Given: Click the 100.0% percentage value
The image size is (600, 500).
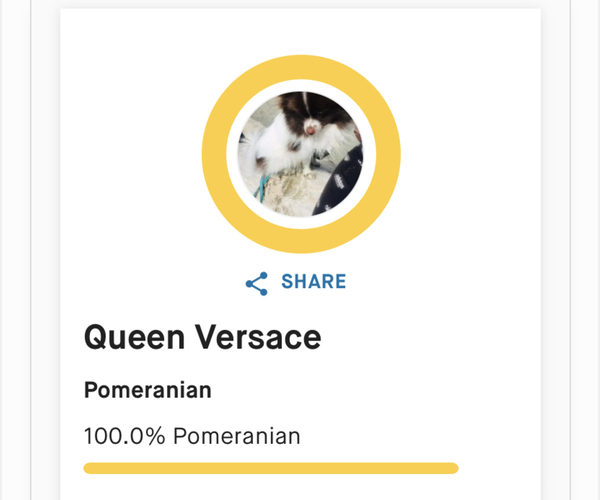Looking at the screenshot, I should coord(124,436).
